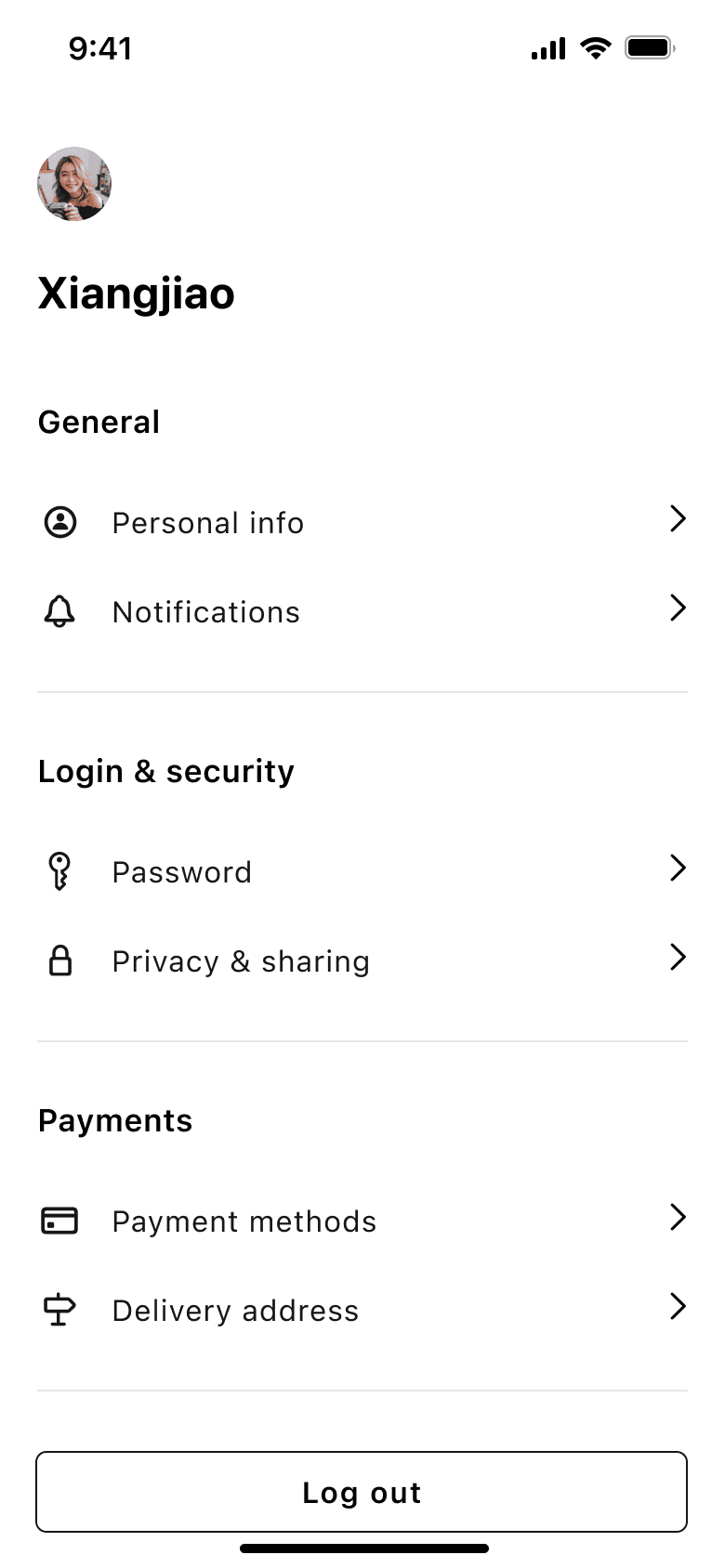Tap the Delivery address signpost icon
The height and width of the screenshot is (1568, 725).
pos(60,1310)
